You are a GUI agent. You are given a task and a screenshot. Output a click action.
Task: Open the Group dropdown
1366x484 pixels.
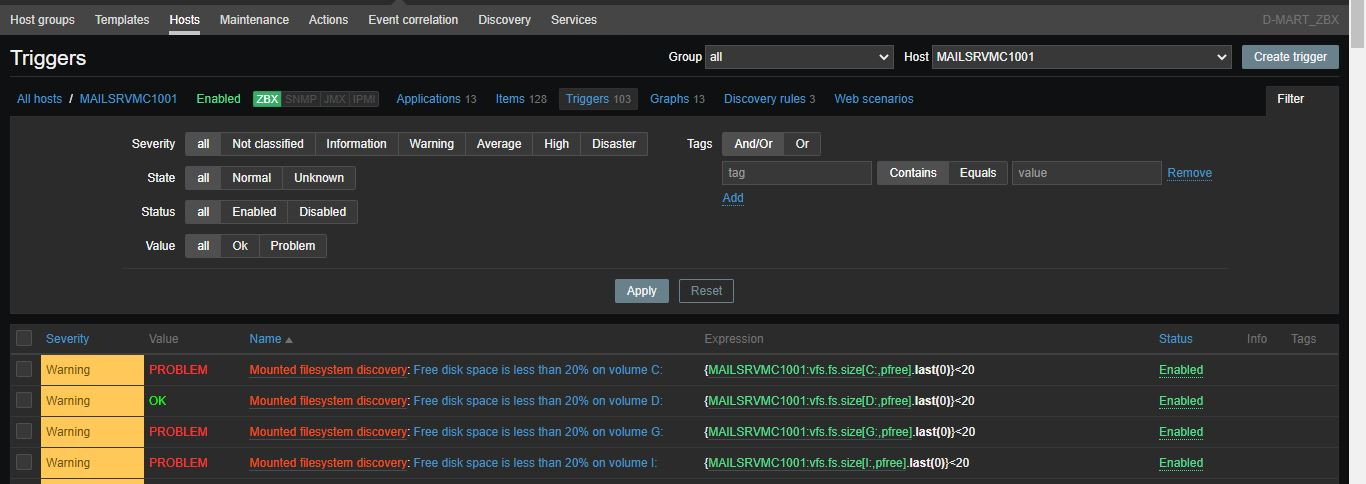tap(798, 57)
